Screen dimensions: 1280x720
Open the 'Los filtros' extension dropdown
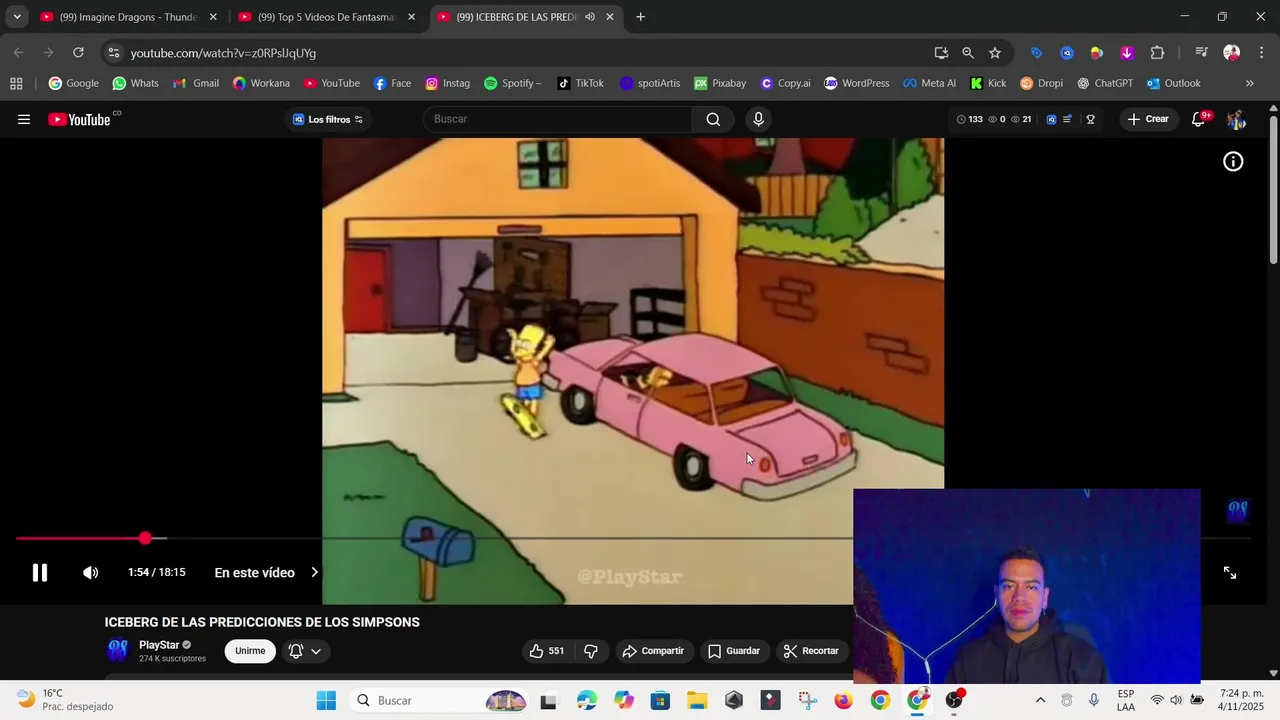click(328, 119)
